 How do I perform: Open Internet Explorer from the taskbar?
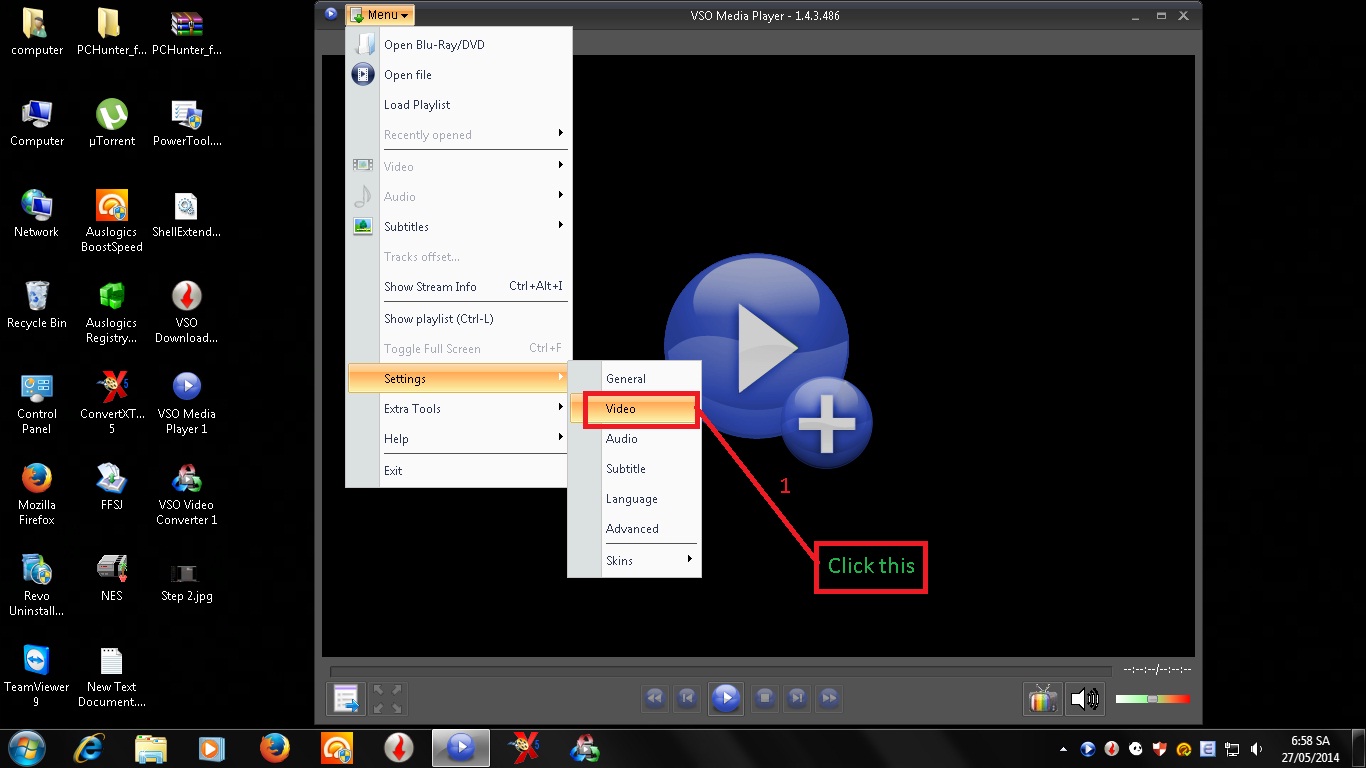90,748
